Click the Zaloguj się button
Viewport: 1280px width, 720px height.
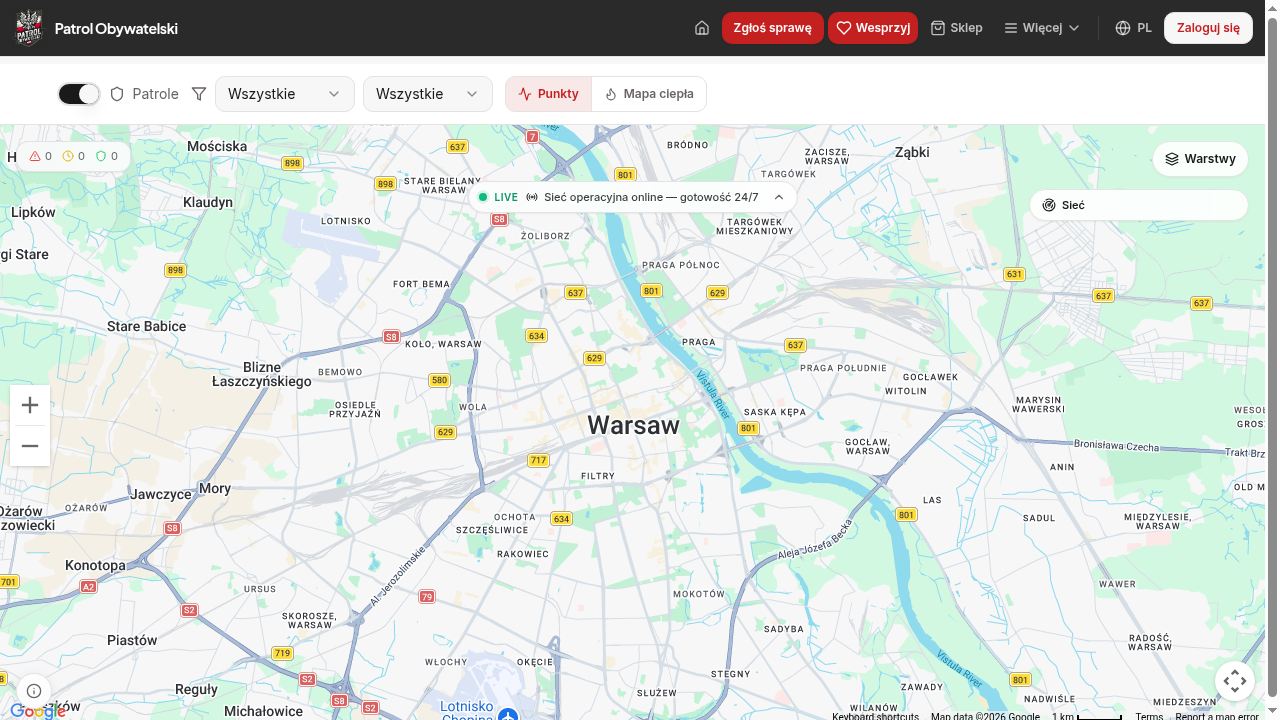(x=1208, y=28)
